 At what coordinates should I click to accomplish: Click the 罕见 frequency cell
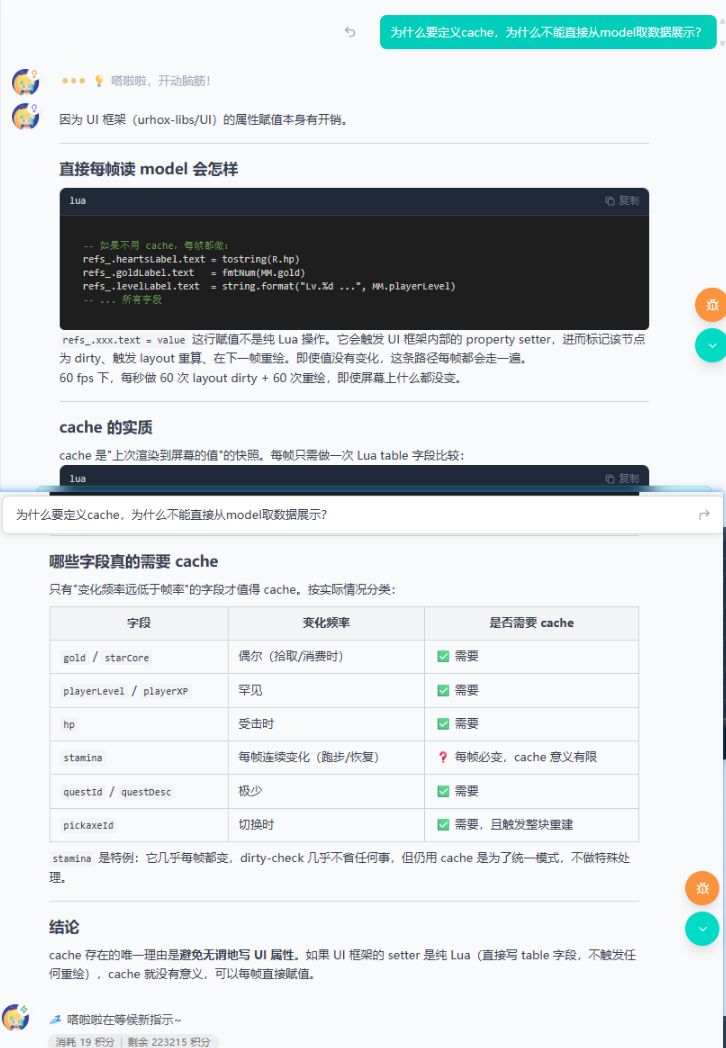[326, 690]
